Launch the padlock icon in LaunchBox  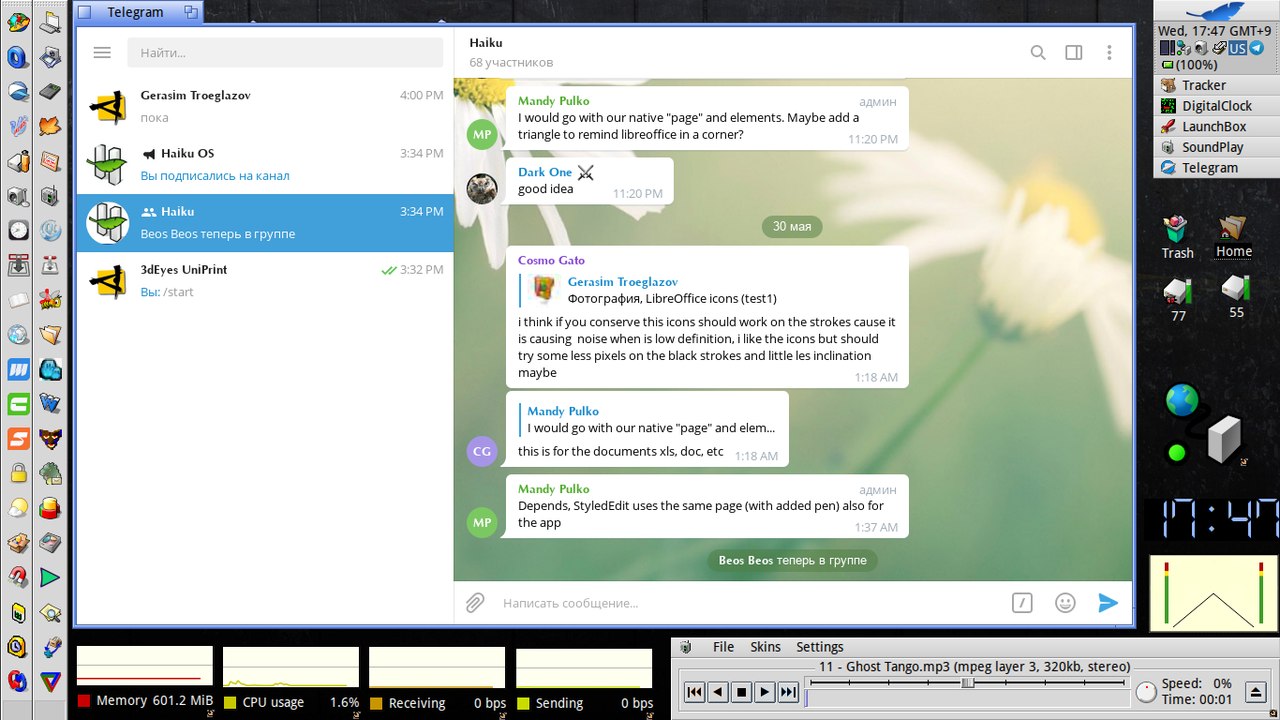(18, 472)
